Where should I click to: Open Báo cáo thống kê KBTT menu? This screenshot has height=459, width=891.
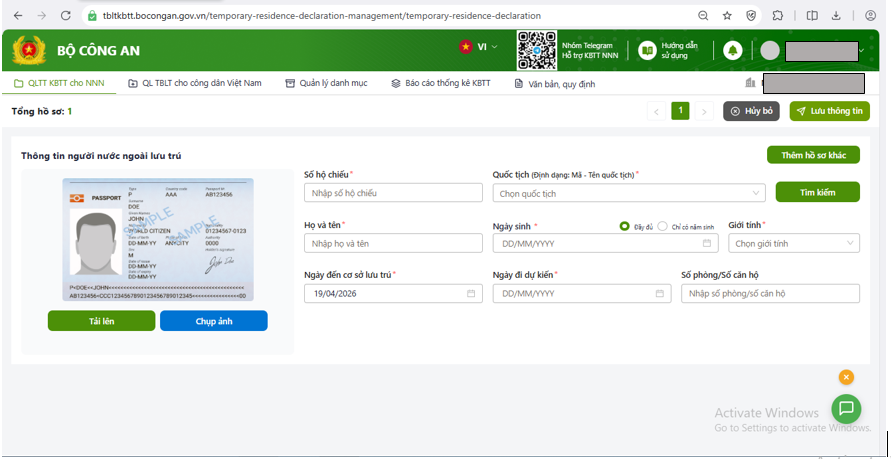pos(441,83)
